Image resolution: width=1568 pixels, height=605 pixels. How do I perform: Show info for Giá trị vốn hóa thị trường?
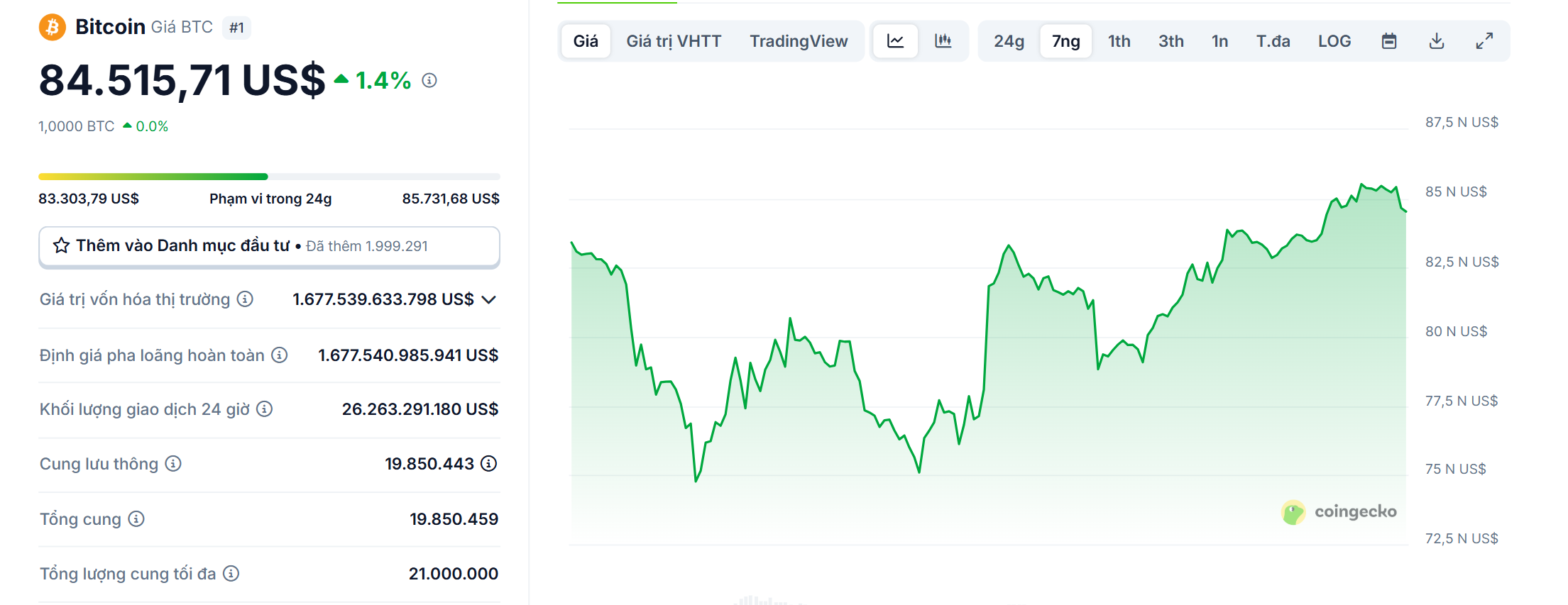tap(245, 299)
